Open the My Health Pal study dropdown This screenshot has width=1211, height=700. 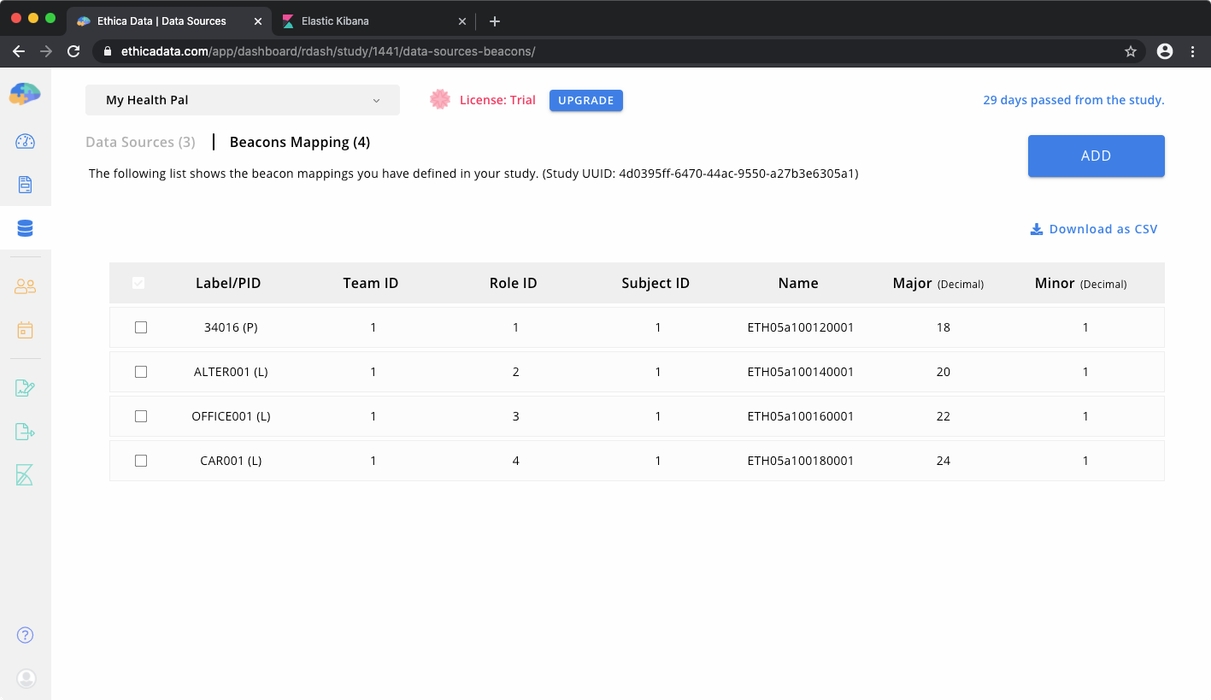(242, 100)
